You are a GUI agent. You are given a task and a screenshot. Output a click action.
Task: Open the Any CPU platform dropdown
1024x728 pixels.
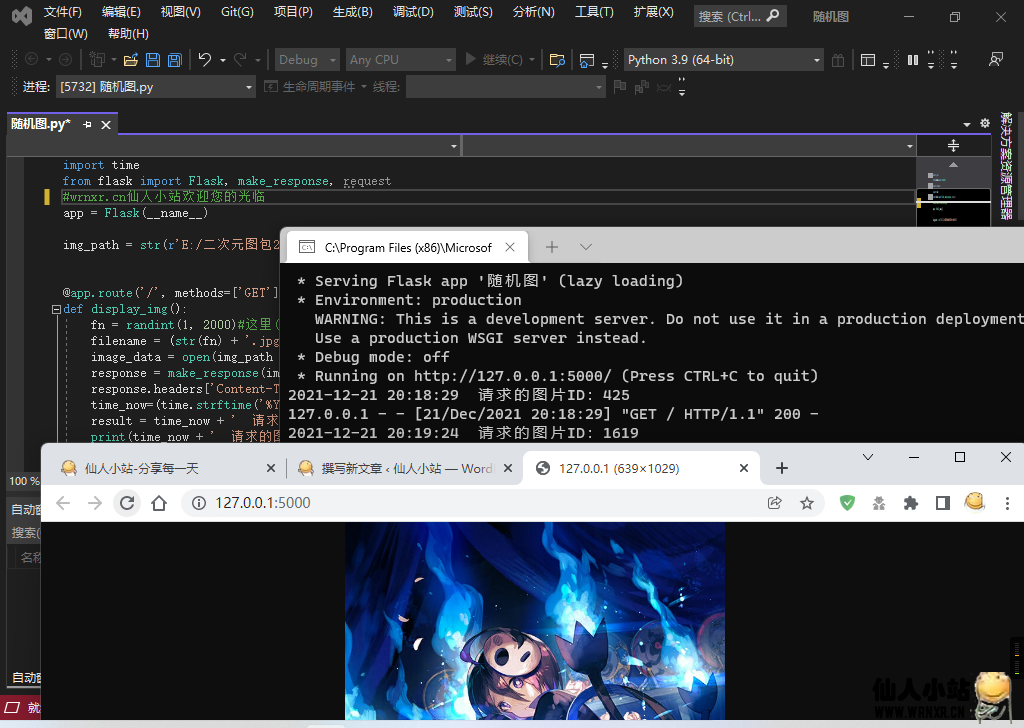[x=400, y=60]
